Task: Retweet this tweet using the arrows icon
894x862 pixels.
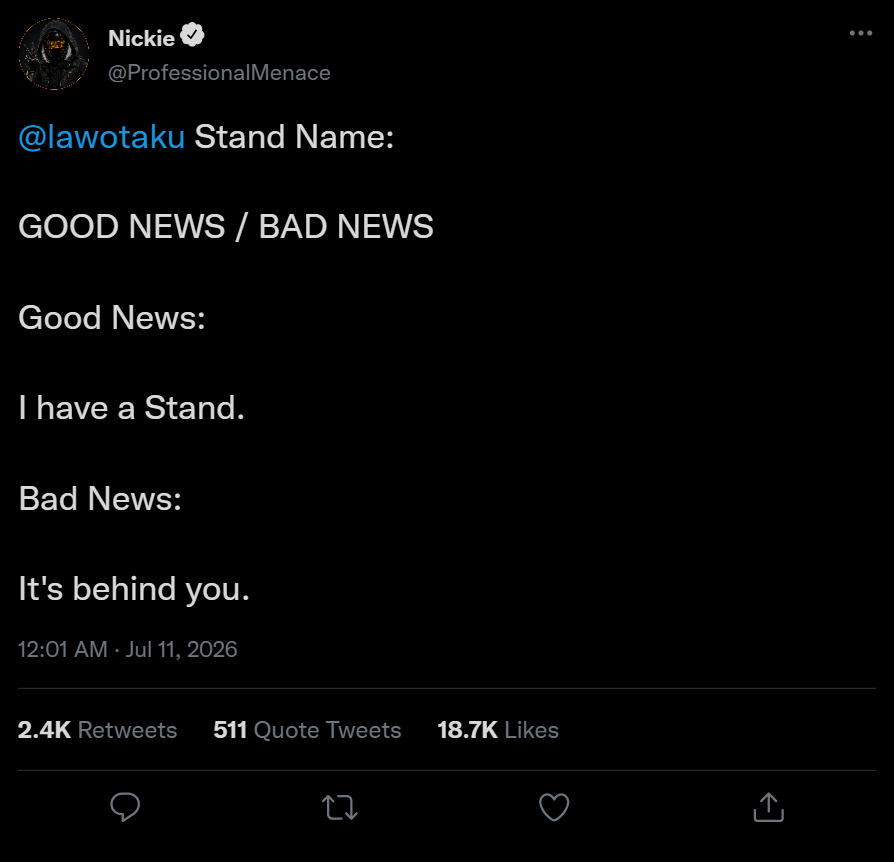Action: point(340,807)
